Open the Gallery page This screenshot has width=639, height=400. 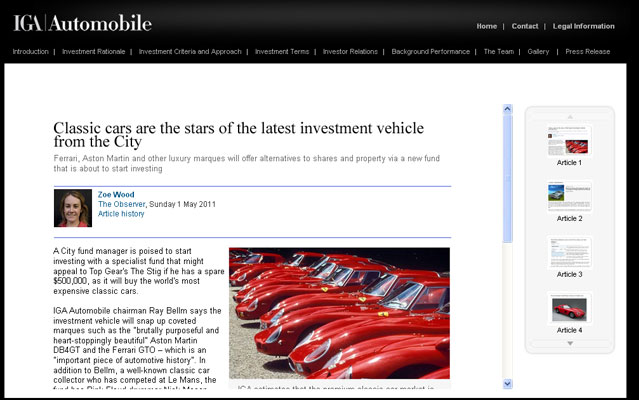[538, 51]
